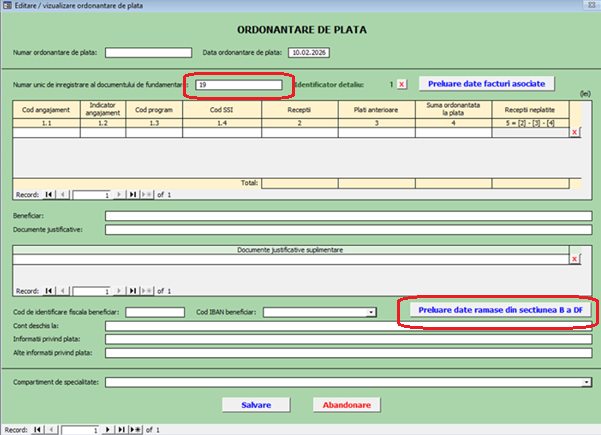
Task: Save the form with Salvare
Action: coord(256,405)
